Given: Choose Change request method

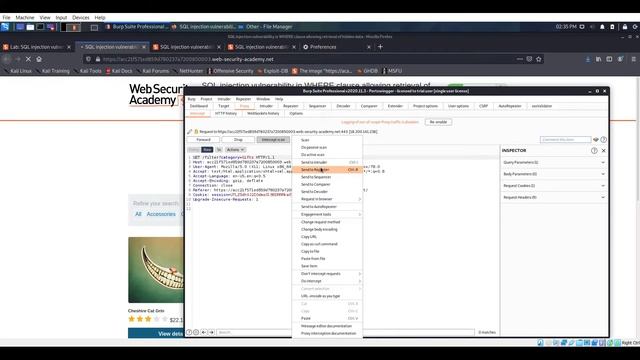Looking at the screenshot, I should [328, 222].
